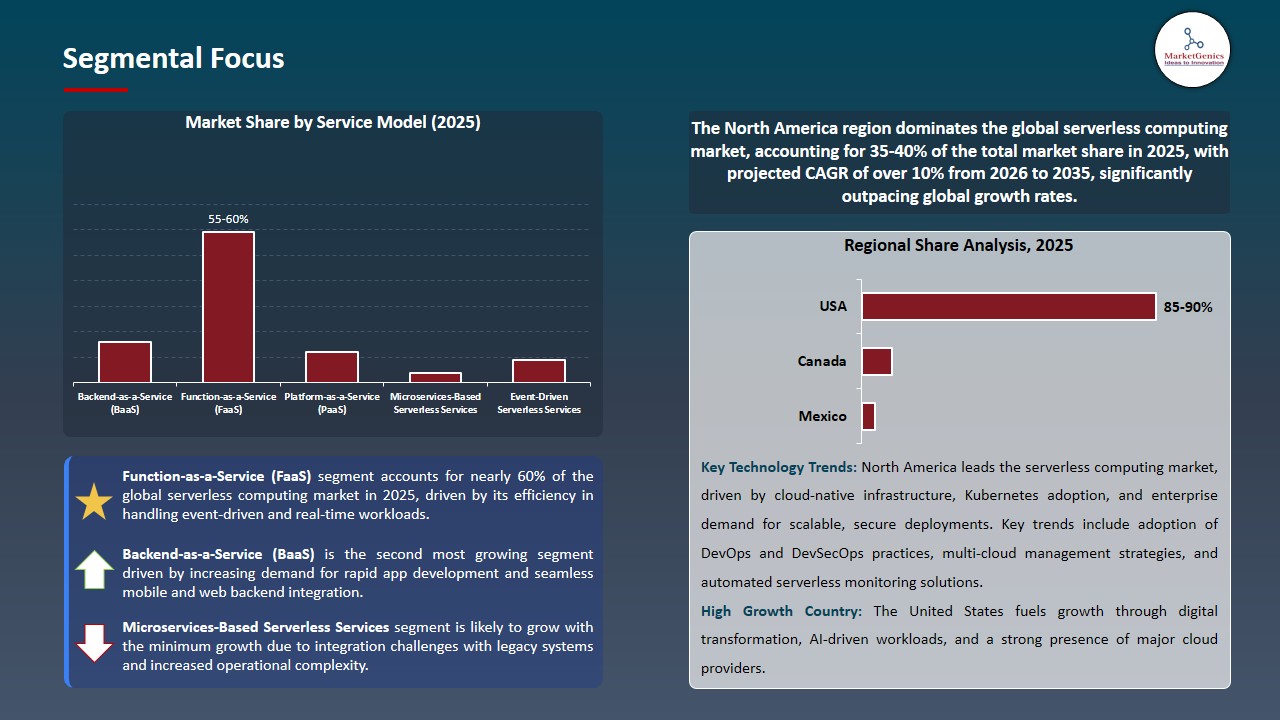
Task: Select the Platform-as-a-Service (PaaS) bar
Action: point(331,366)
